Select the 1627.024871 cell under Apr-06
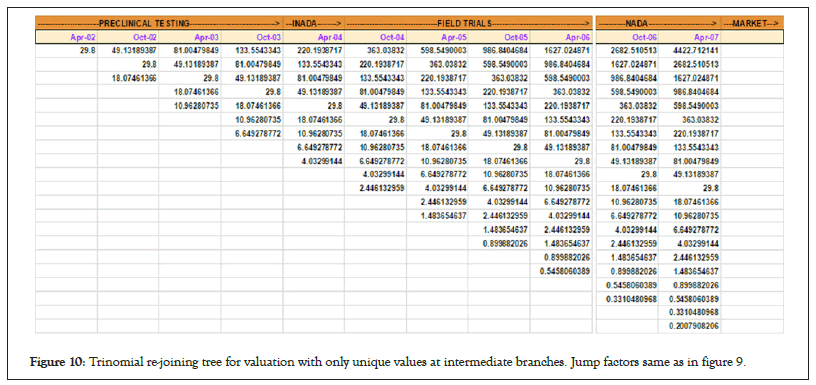Screen dimensions: 816x385 561,51
